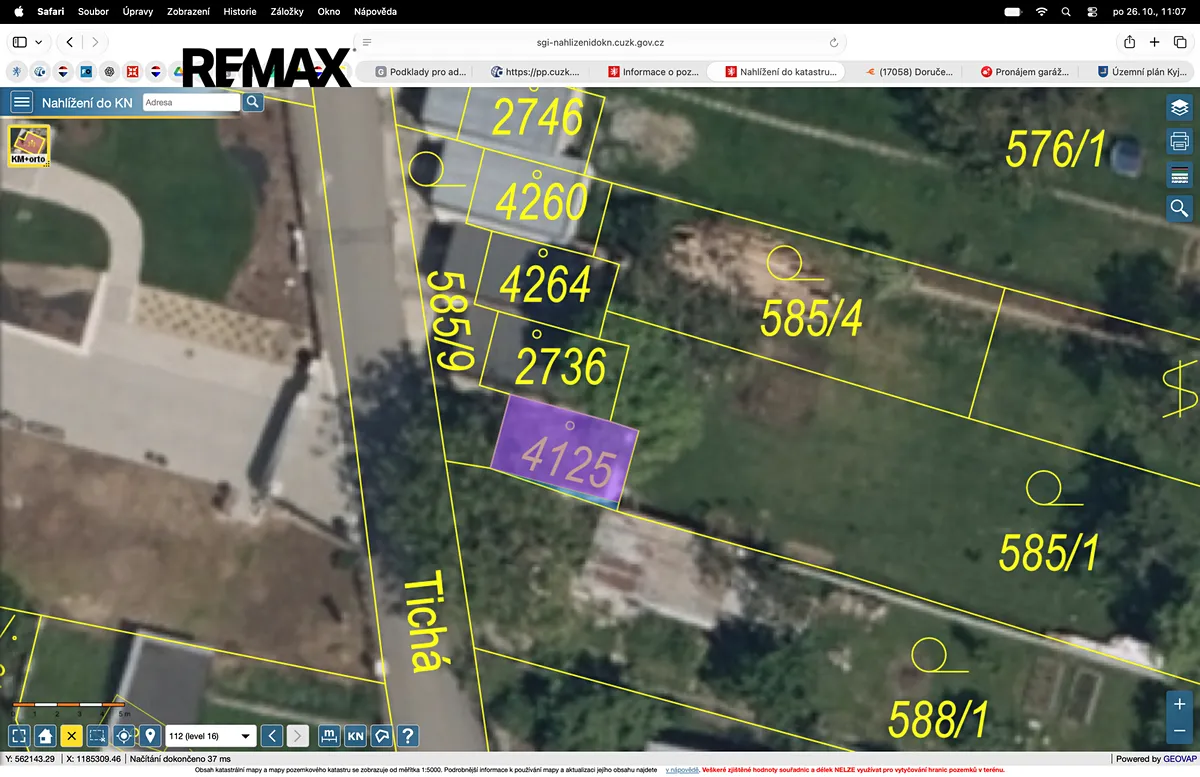Click the yellow X clear selection button
Screen dimensions: 1200x777
pyautogui.click(x=71, y=736)
